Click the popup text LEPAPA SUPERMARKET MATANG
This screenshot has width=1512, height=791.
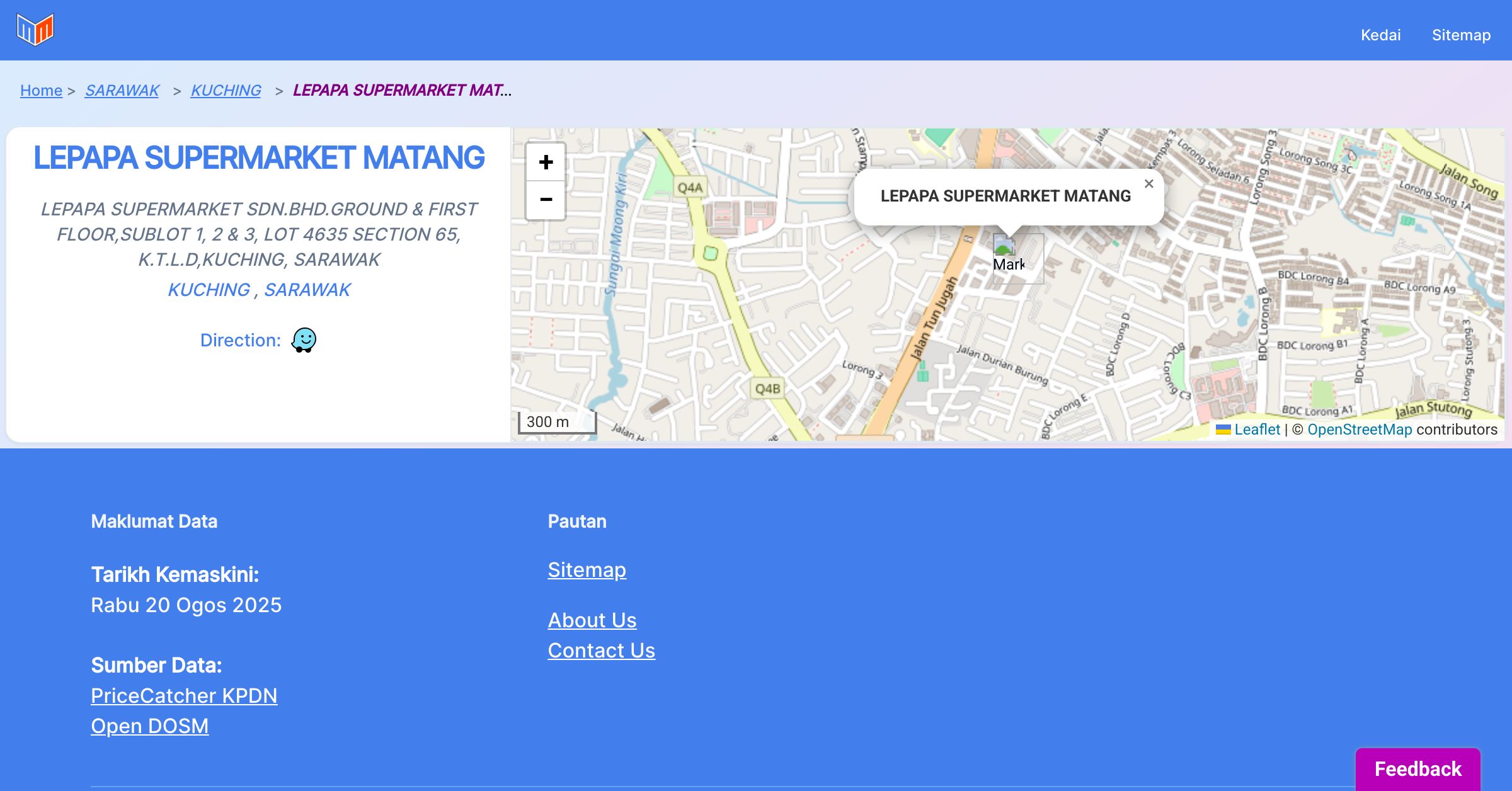click(x=1005, y=196)
